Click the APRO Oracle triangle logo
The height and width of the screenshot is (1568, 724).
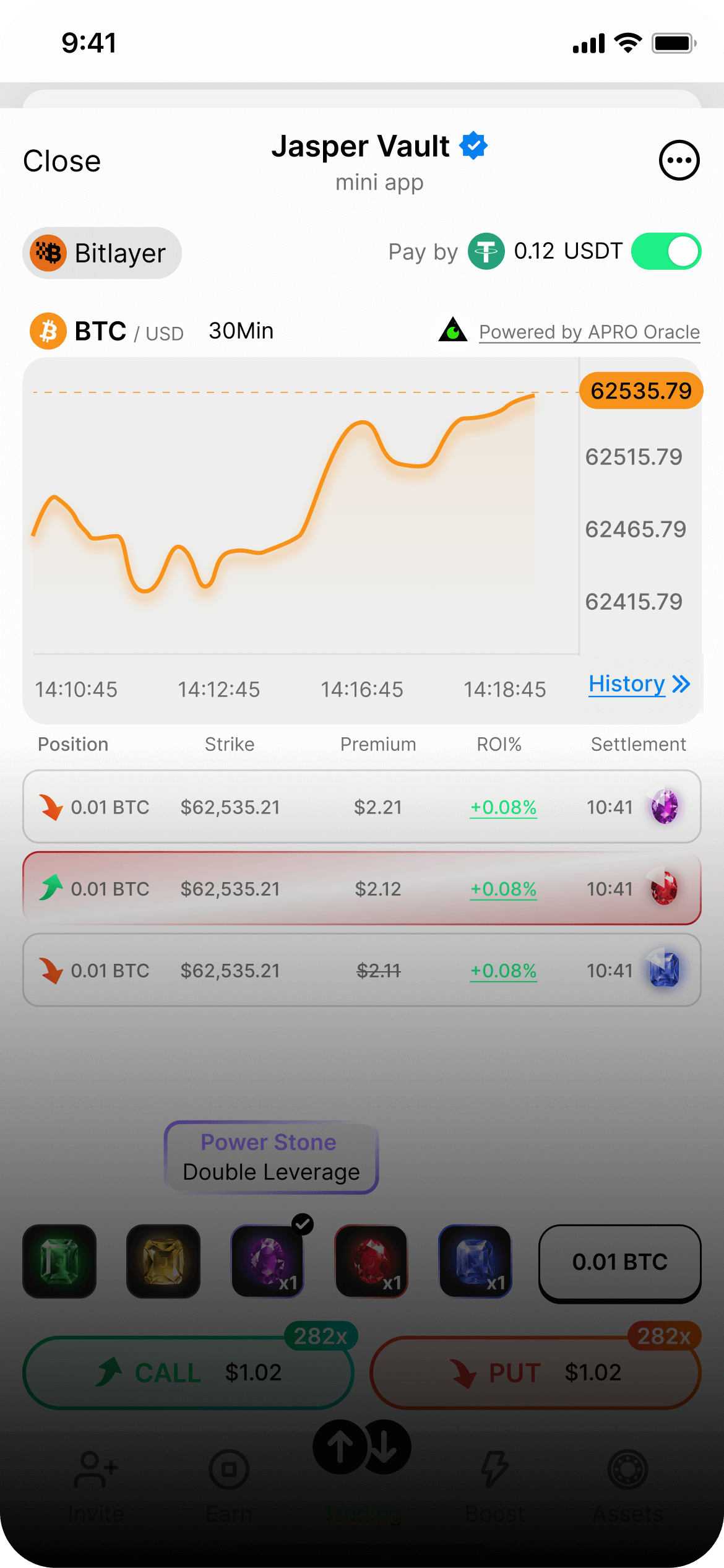pyautogui.click(x=453, y=330)
